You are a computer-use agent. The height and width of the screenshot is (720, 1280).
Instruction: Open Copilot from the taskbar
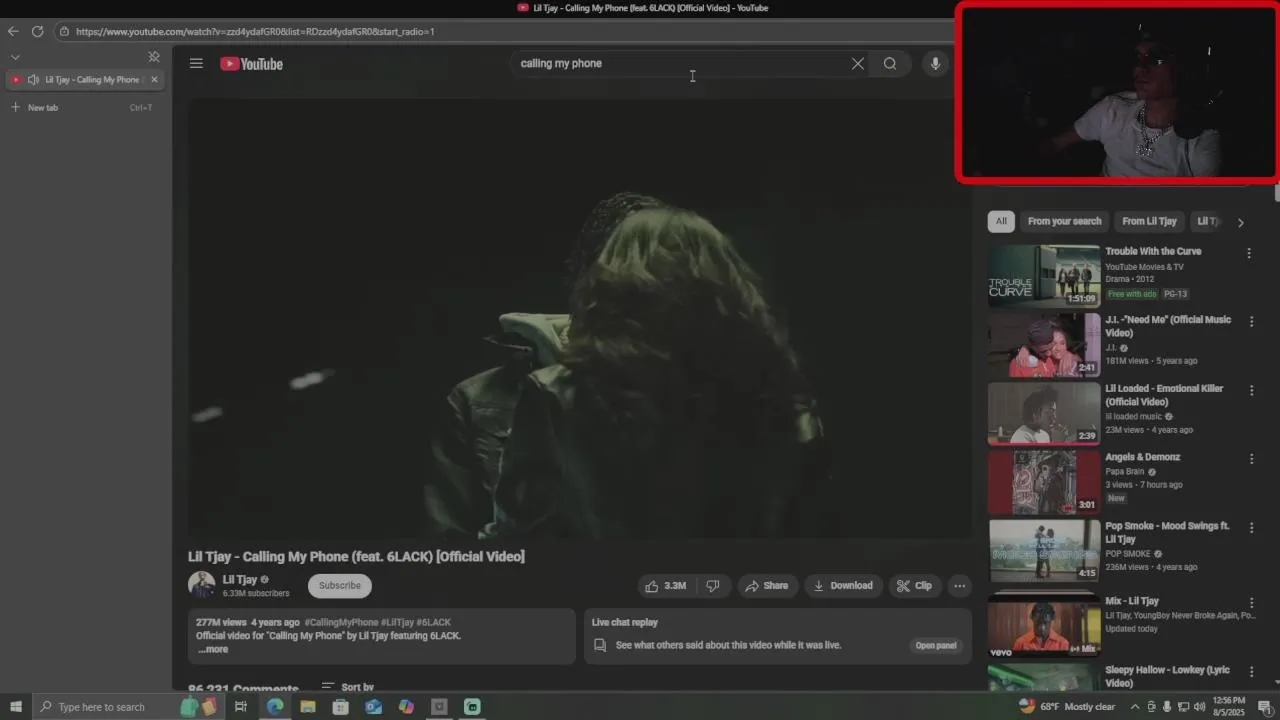[406, 707]
